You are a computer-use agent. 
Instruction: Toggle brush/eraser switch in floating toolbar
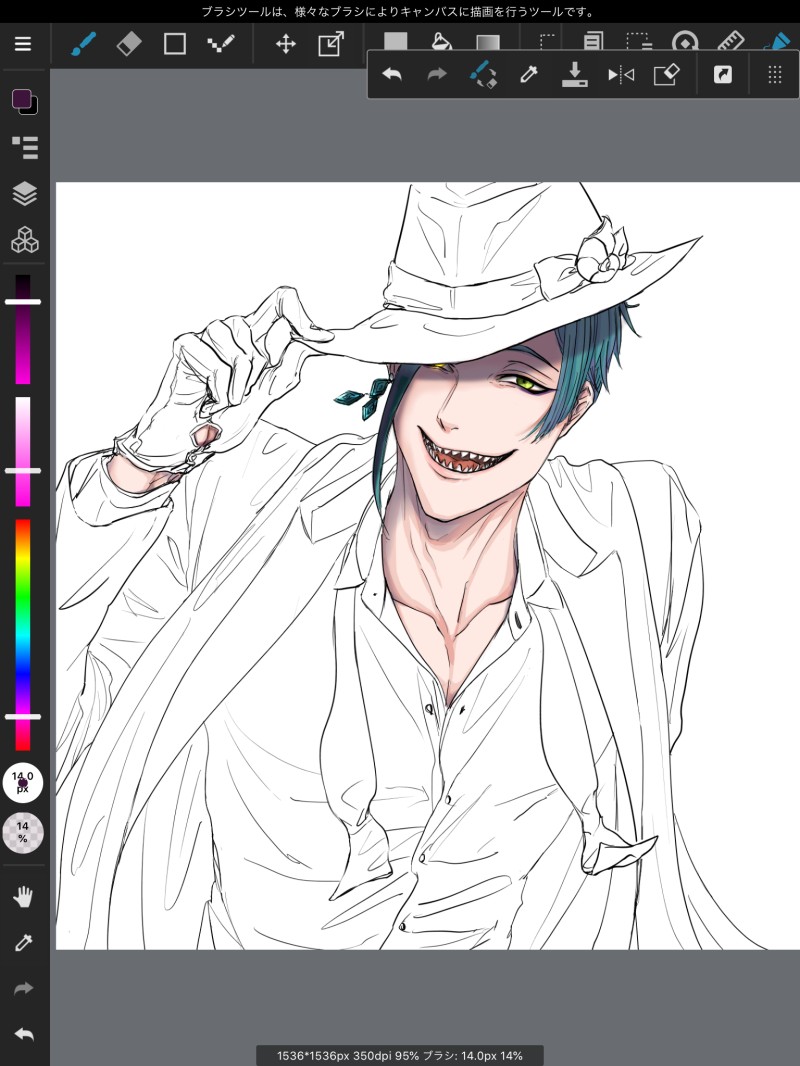[483, 74]
